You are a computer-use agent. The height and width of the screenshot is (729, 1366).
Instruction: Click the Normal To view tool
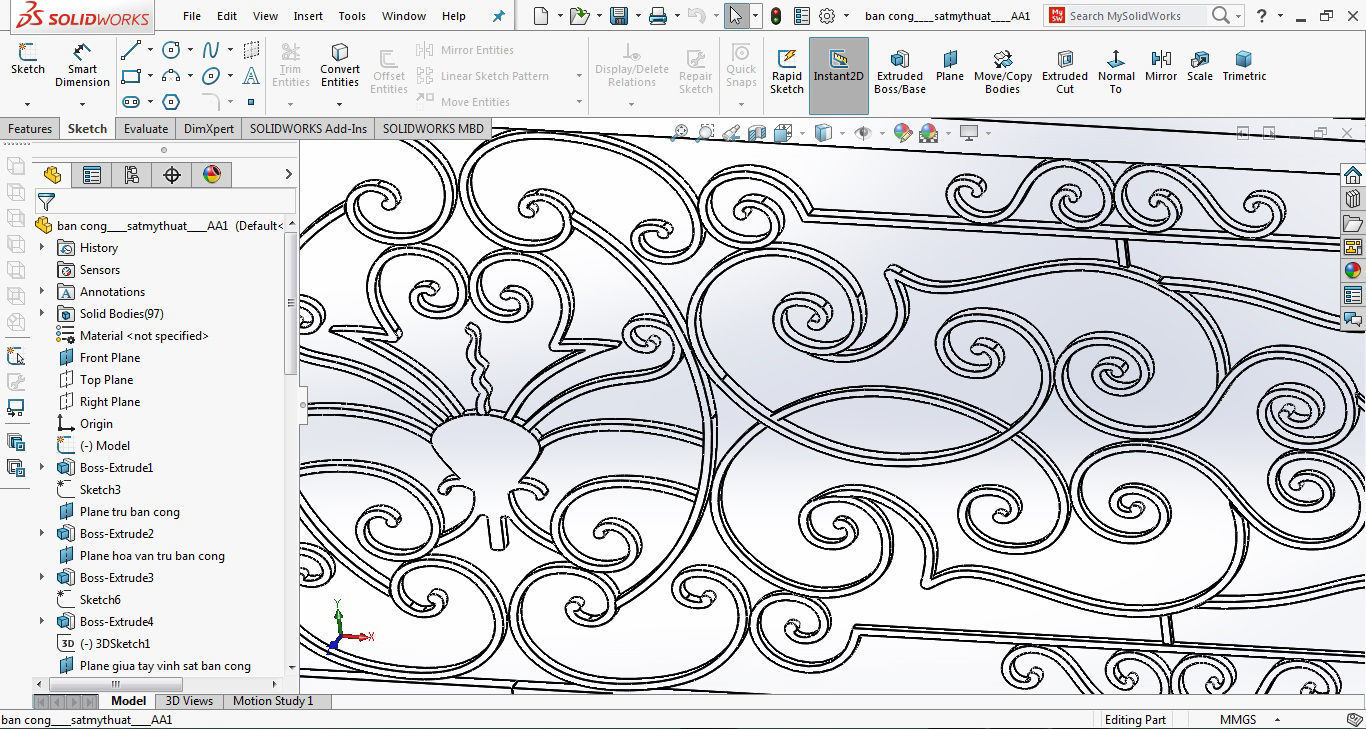(1116, 70)
